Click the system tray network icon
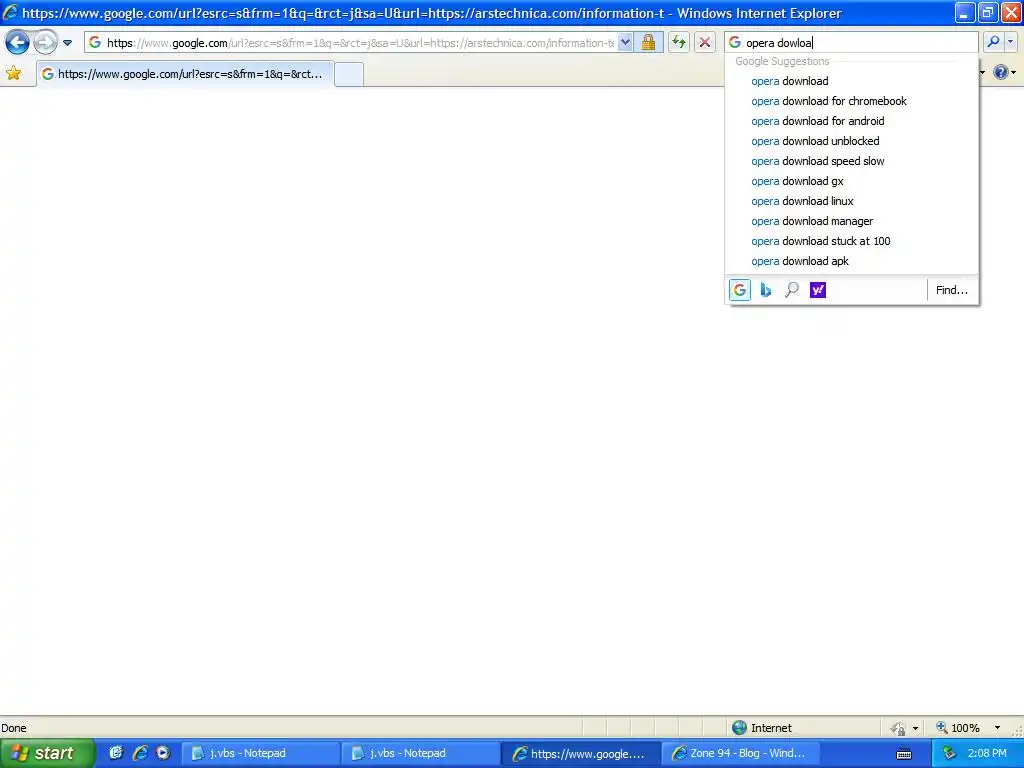This screenshot has width=1024, height=768. pos(949,754)
